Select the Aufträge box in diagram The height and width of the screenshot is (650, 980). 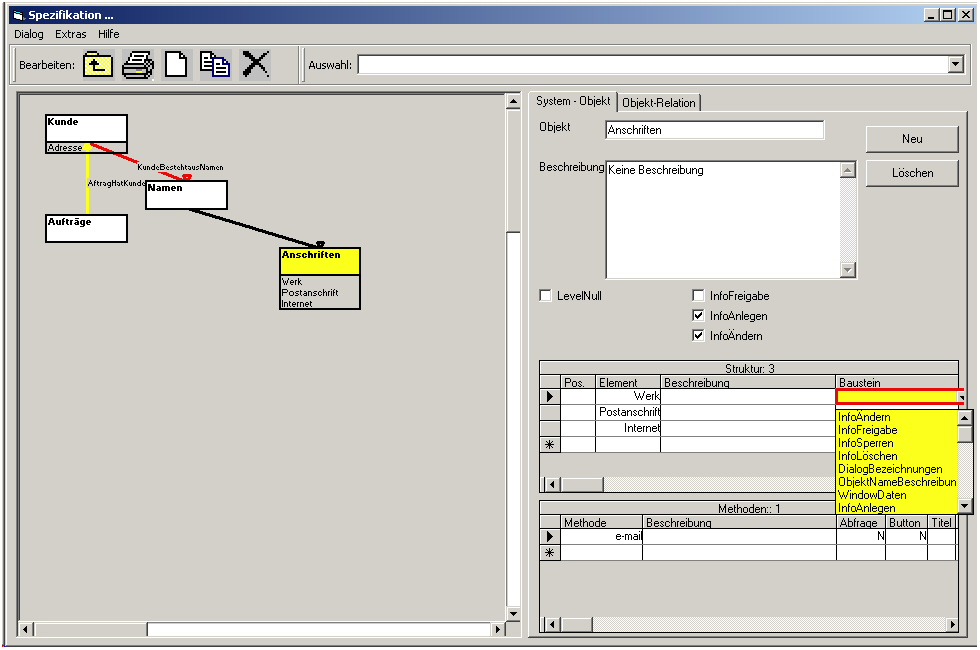click(86, 228)
